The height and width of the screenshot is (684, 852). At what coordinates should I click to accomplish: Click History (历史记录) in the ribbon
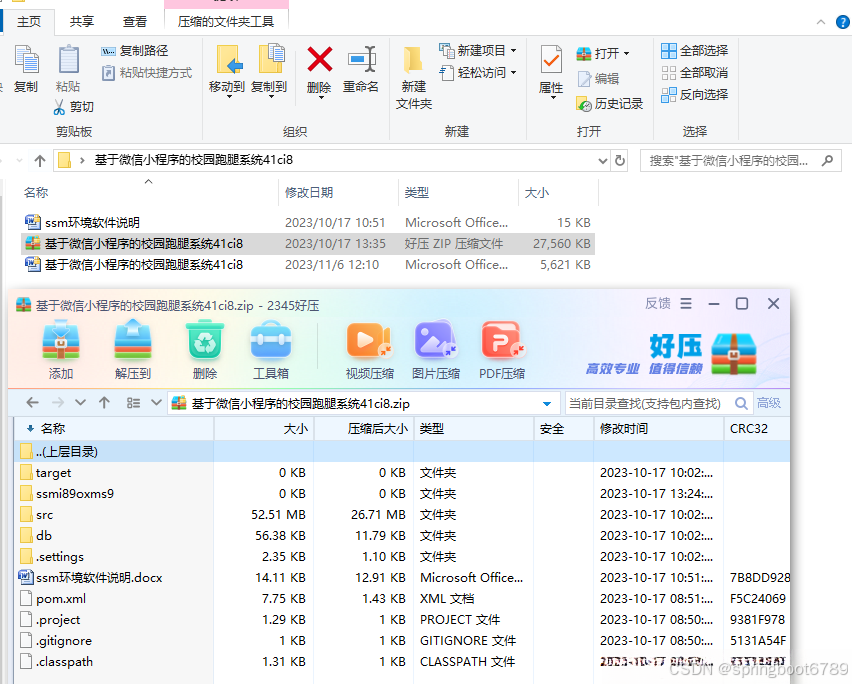tap(610, 104)
